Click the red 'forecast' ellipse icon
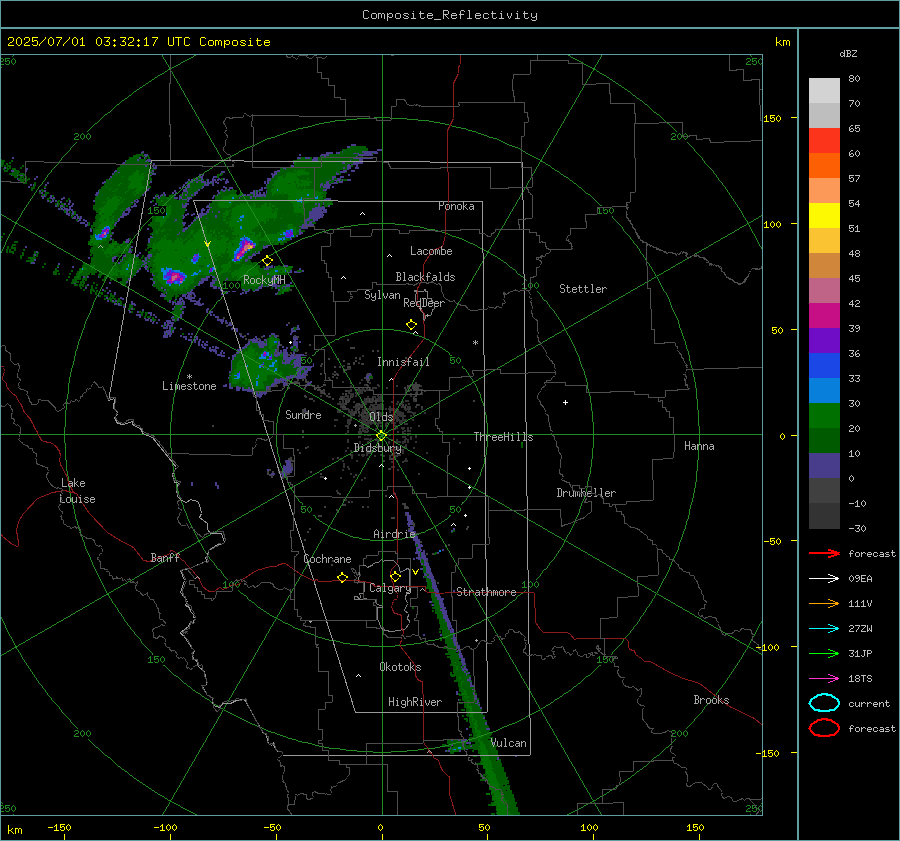Viewport: 900px width, 841px height. (x=824, y=728)
